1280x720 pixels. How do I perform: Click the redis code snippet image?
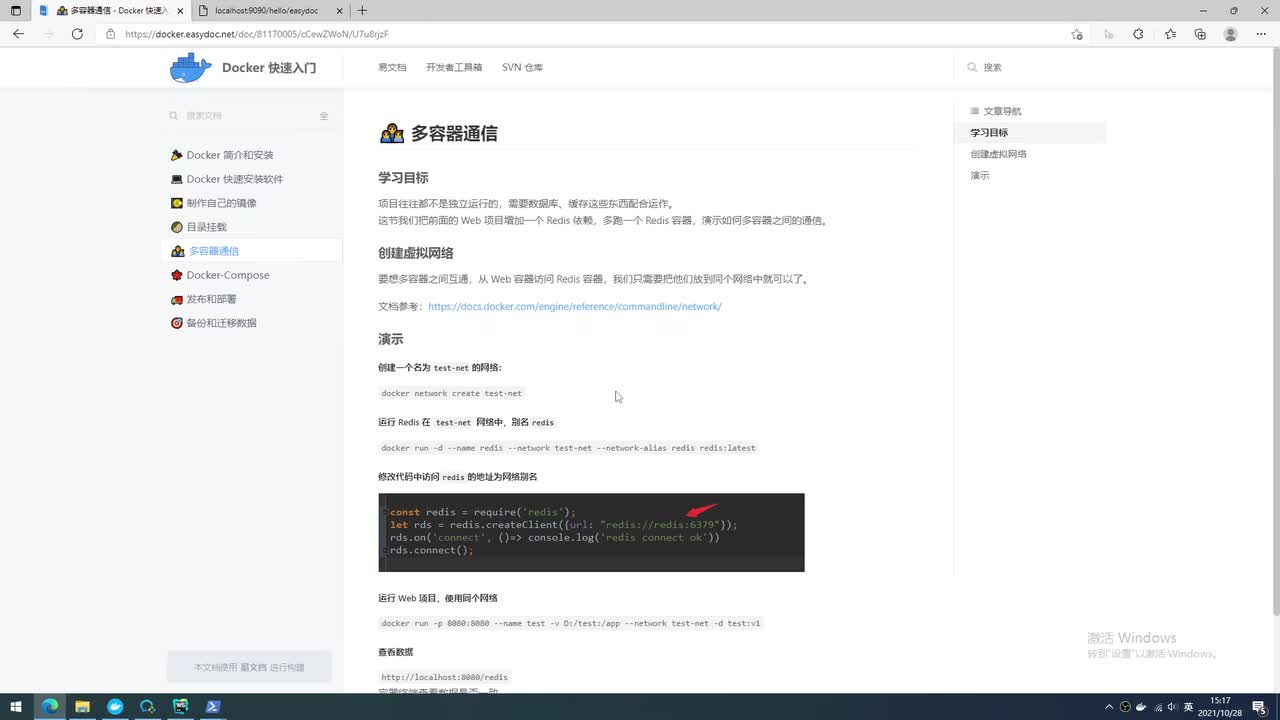click(x=591, y=532)
